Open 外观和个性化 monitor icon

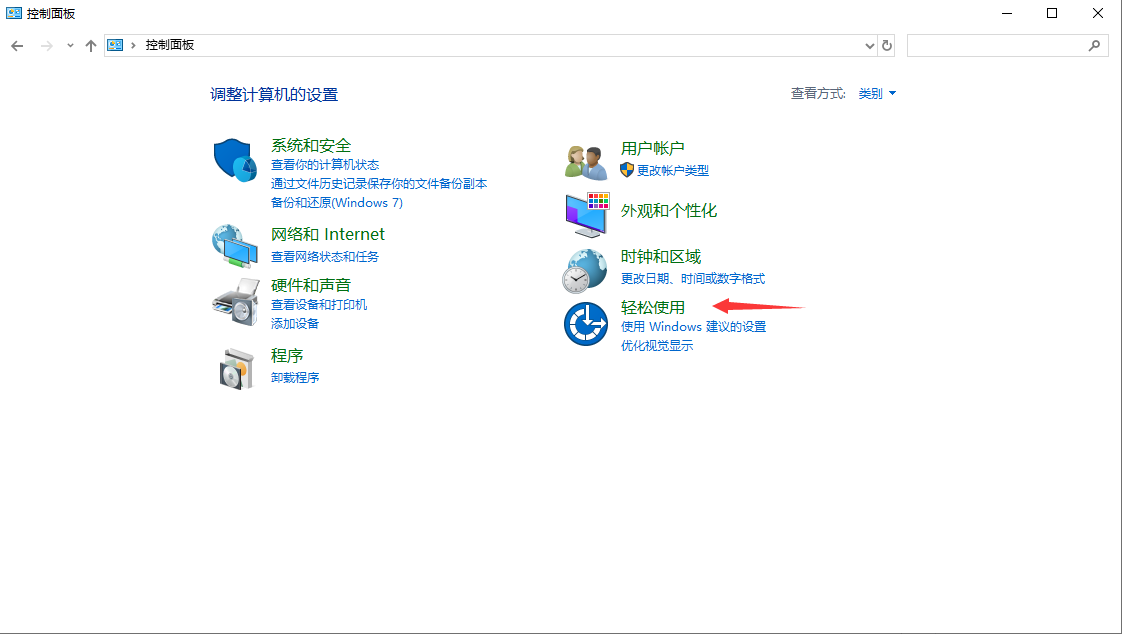(x=584, y=213)
